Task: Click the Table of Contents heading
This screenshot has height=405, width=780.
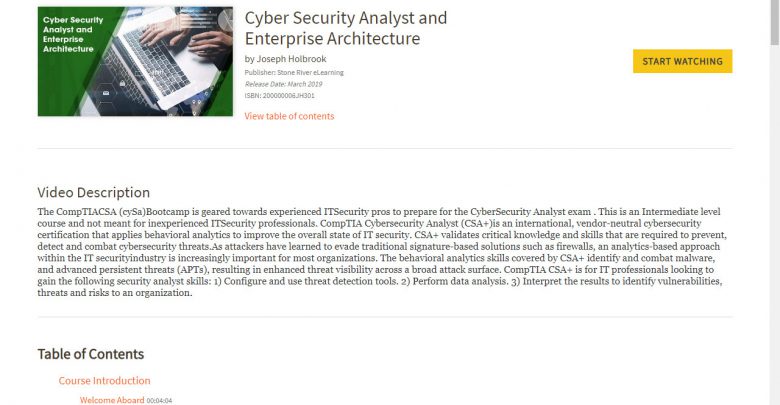Action: [x=91, y=354]
